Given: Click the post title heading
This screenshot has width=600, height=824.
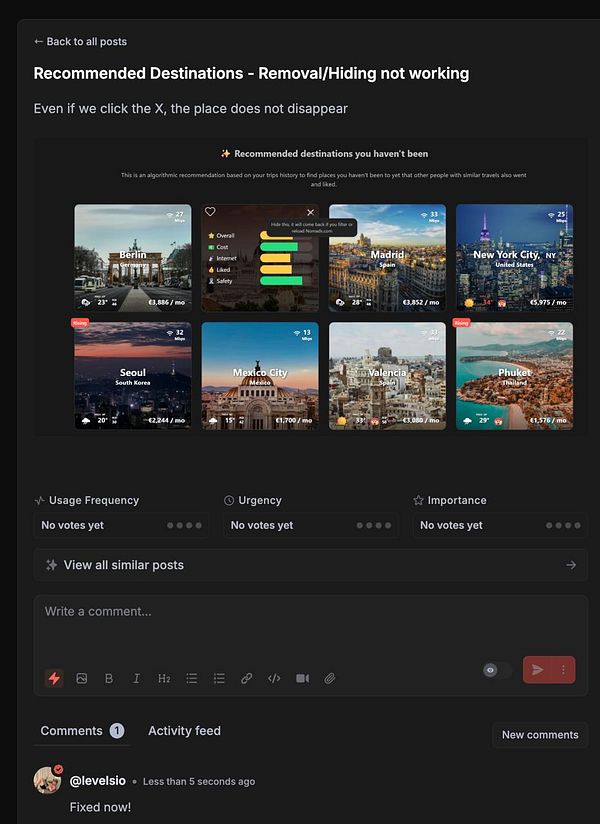Looking at the screenshot, I should click(x=251, y=73).
